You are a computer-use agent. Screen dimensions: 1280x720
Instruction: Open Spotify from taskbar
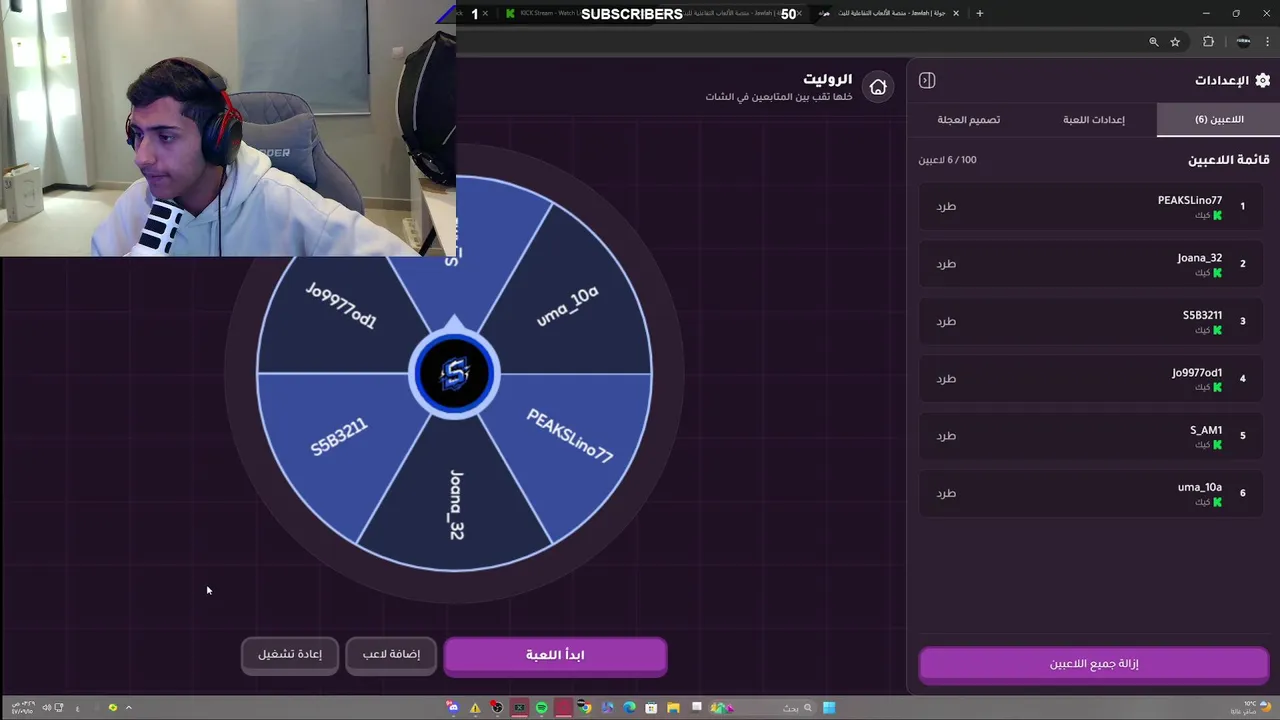click(541, 708)
